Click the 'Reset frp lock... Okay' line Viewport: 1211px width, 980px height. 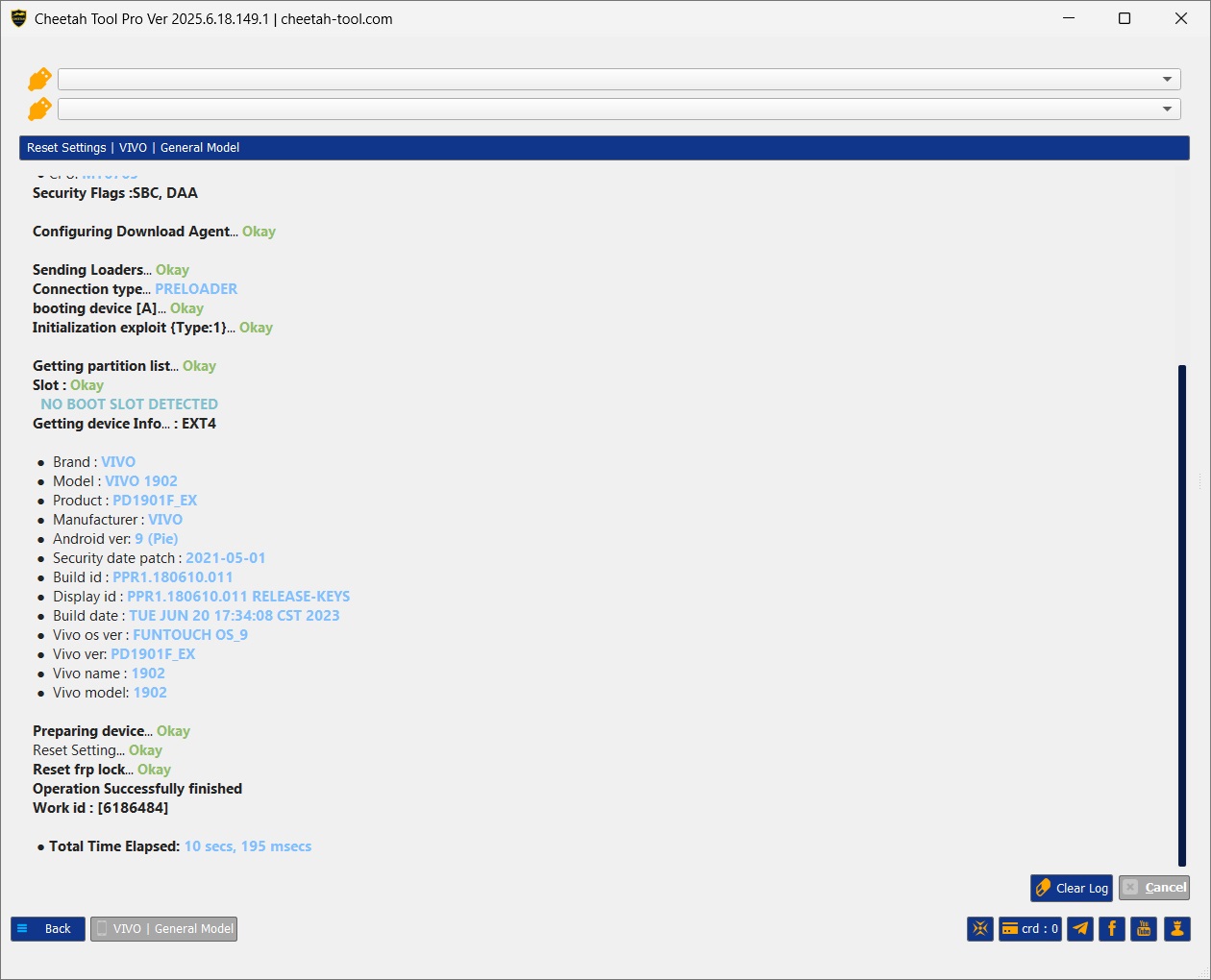pyautogui.click(x=102, y=770)
